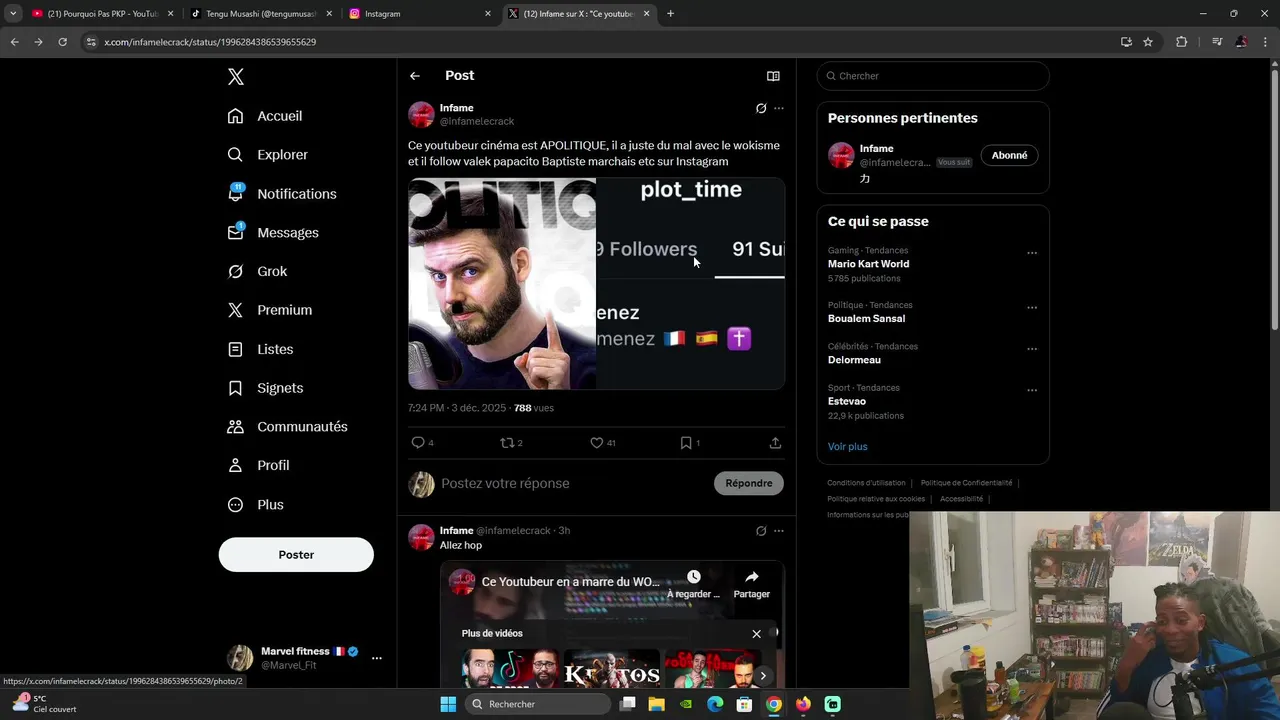Image resolution: width=1280 pixels, height=720 pixels.
Task: Click the share icon under the post
Action: [x=775, y=443]
